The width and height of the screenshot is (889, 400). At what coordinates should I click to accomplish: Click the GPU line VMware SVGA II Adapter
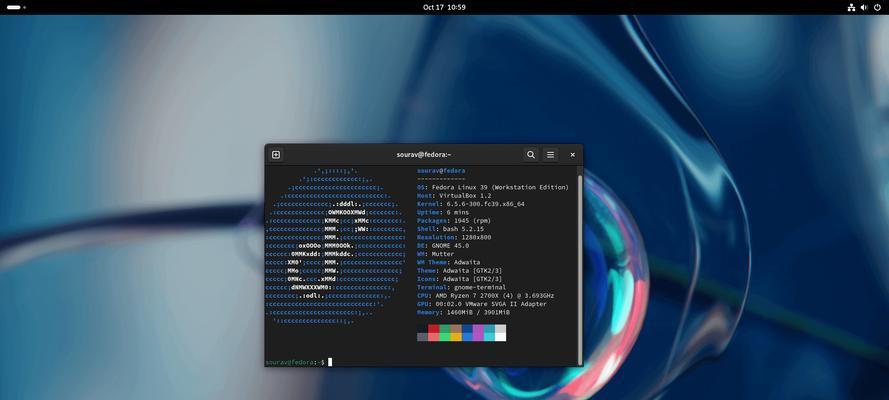tap(482, 304)
